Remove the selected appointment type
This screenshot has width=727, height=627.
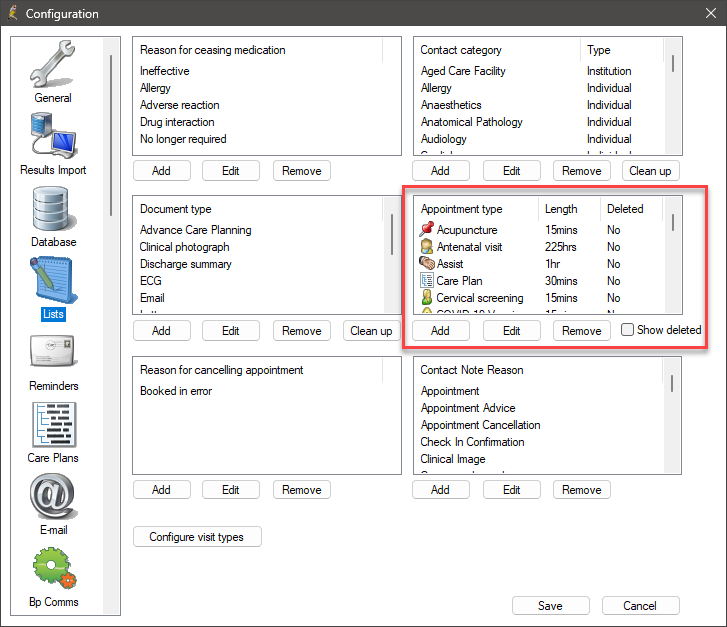click(x=581, y=331)
